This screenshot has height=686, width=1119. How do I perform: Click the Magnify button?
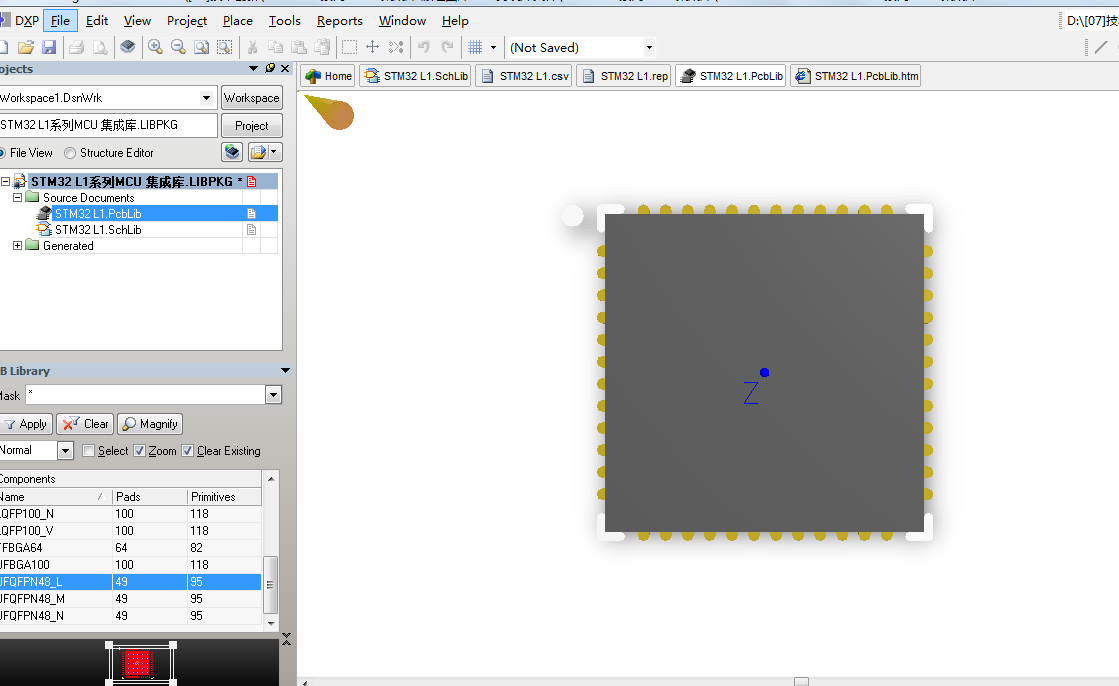click(150, 424)
